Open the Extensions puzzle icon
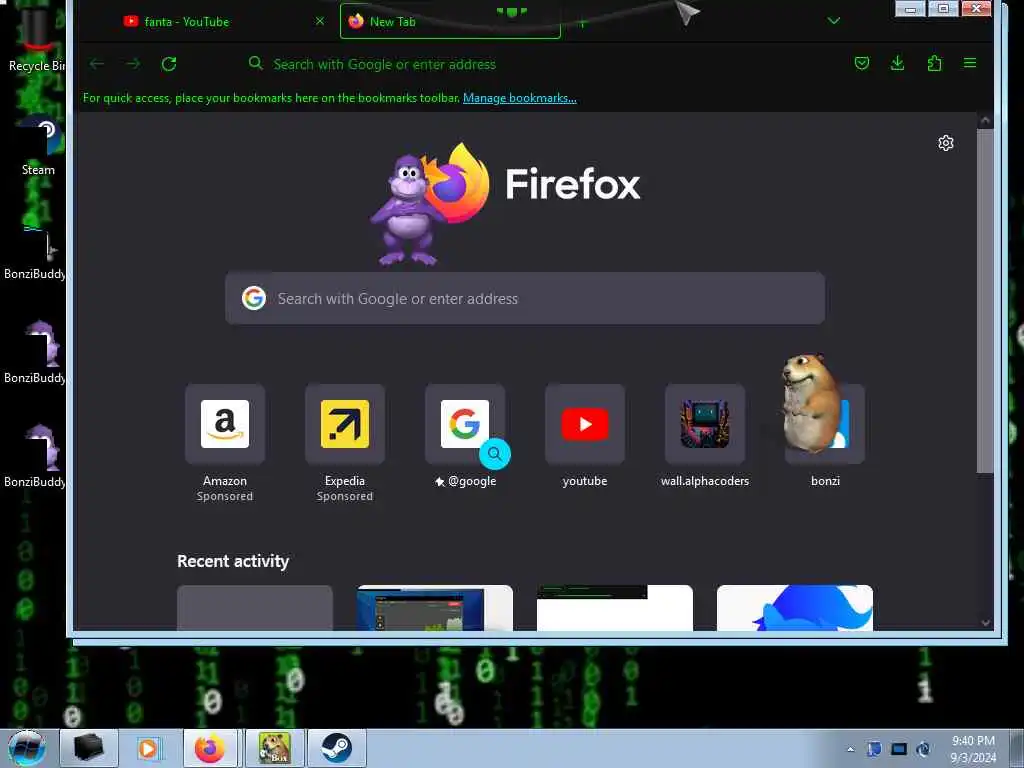The width and height of the screenshot is (1024, 768). pyautogui.click(x=935, y=63)
